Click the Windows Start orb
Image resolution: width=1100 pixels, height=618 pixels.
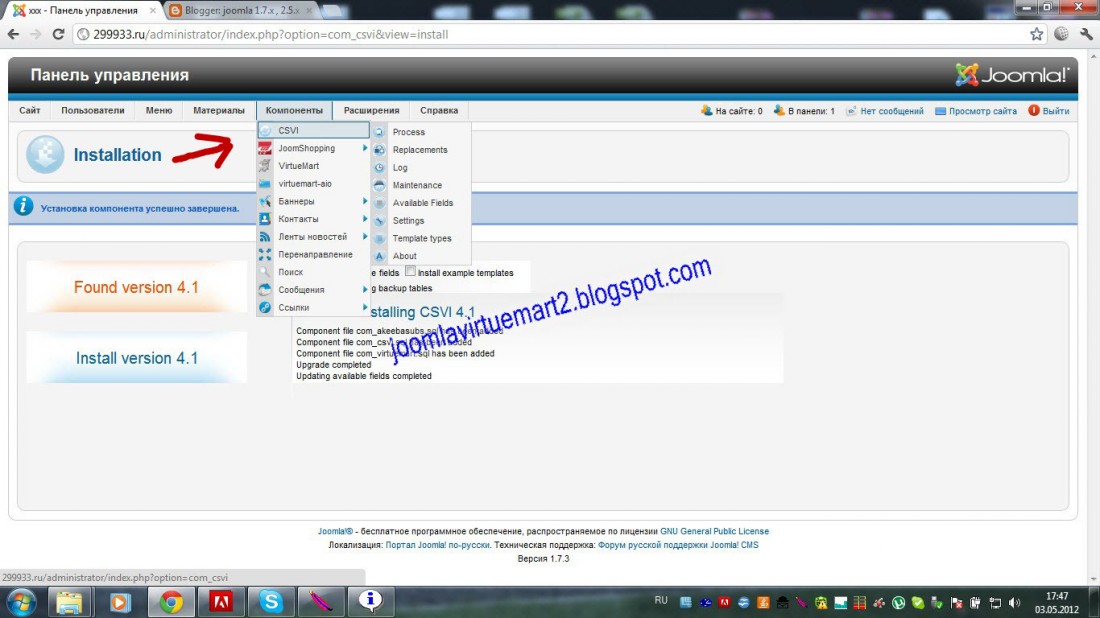coord(22,602)
